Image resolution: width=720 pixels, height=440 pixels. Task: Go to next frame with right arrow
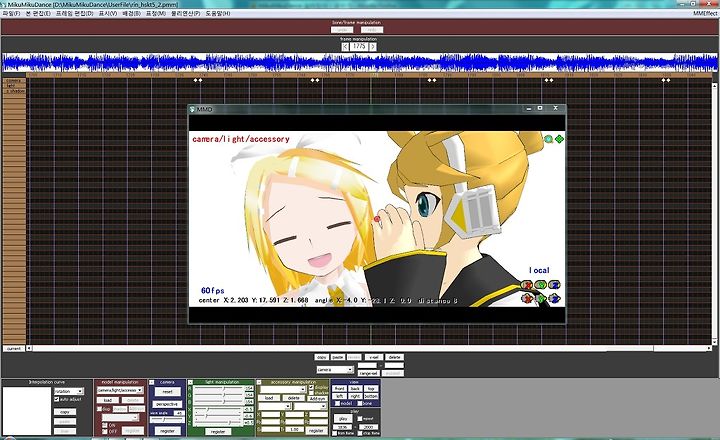coord(372,46)
